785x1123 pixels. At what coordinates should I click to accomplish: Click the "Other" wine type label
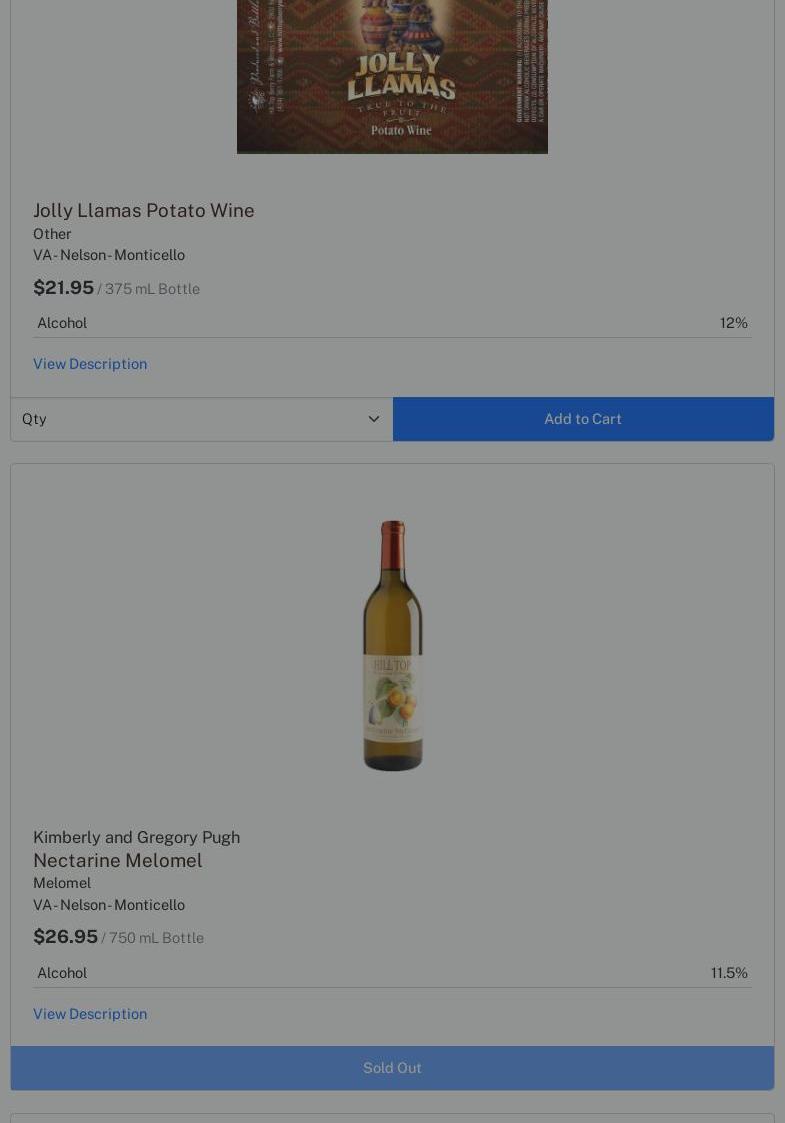52,234
